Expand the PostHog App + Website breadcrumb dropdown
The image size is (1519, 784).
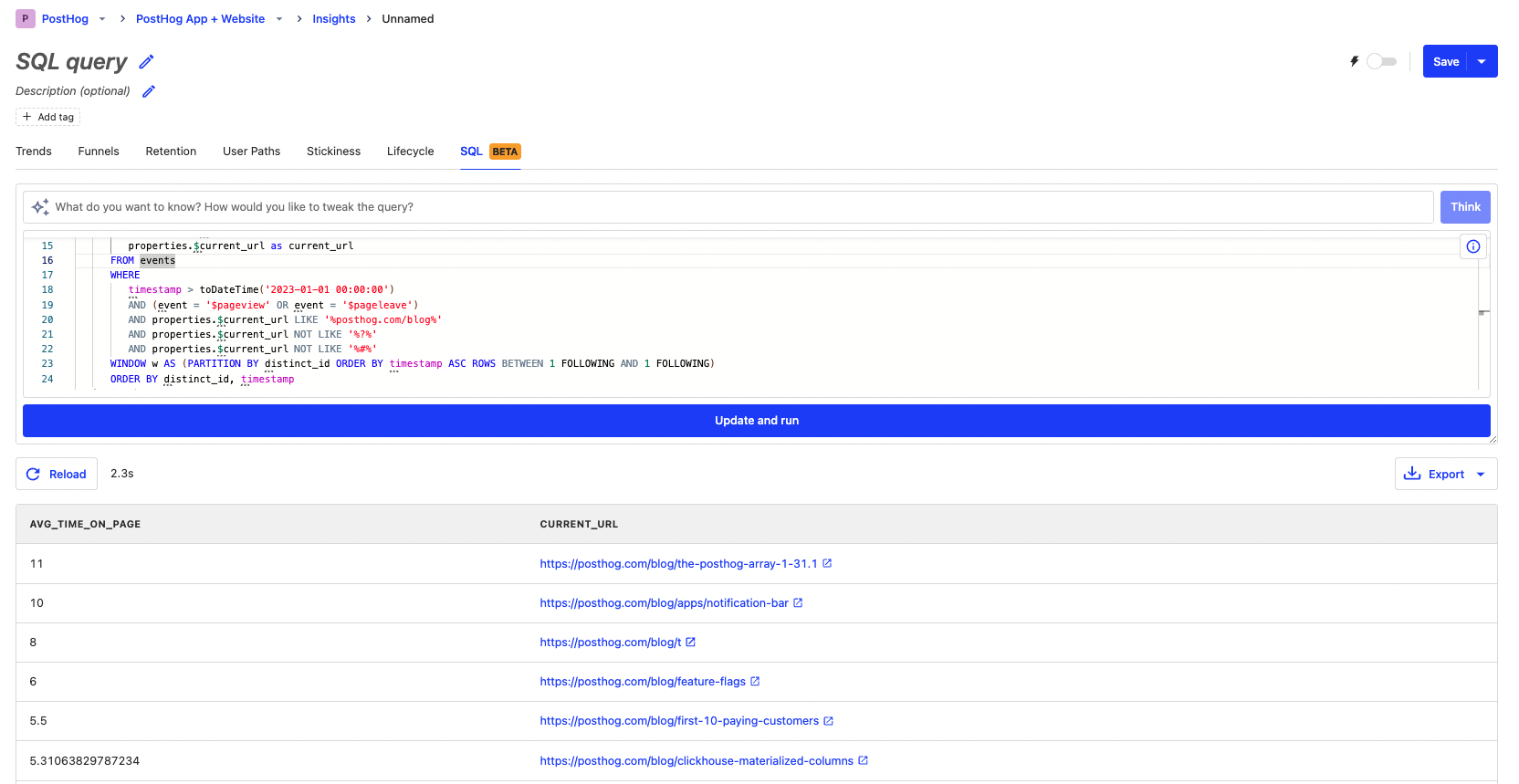coord(279,19)
